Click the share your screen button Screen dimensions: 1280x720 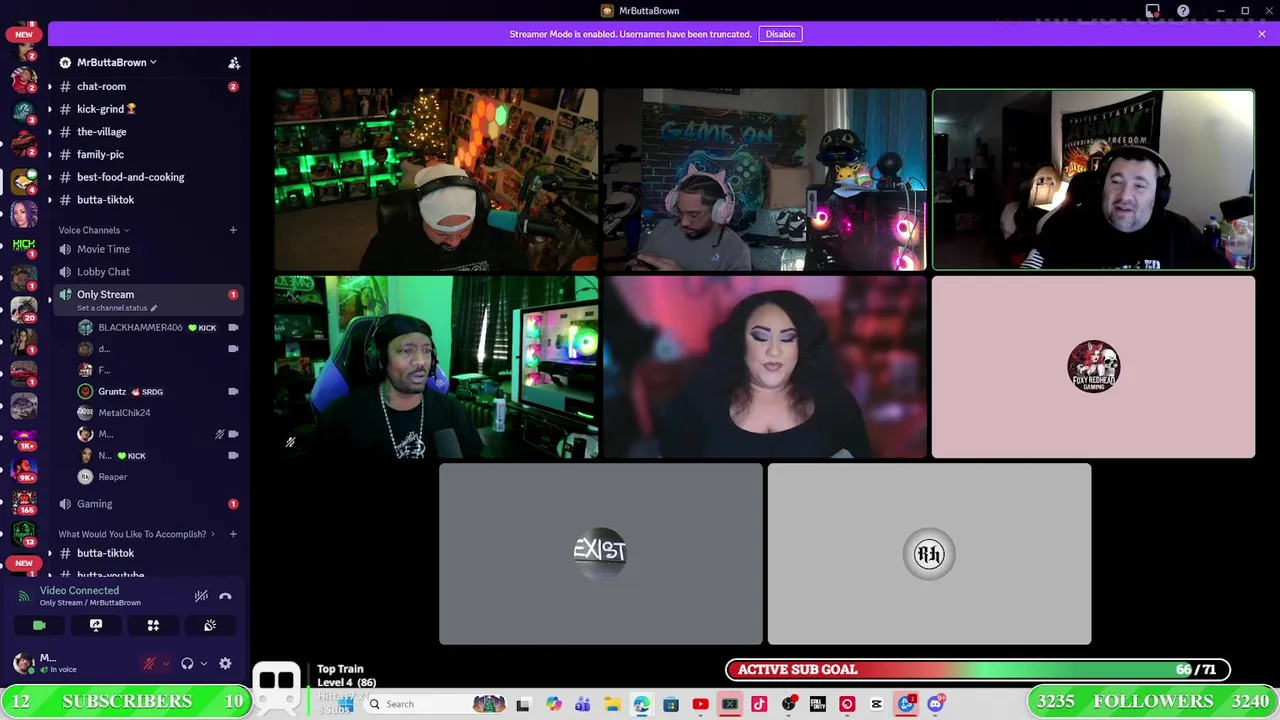coord(96,625)
